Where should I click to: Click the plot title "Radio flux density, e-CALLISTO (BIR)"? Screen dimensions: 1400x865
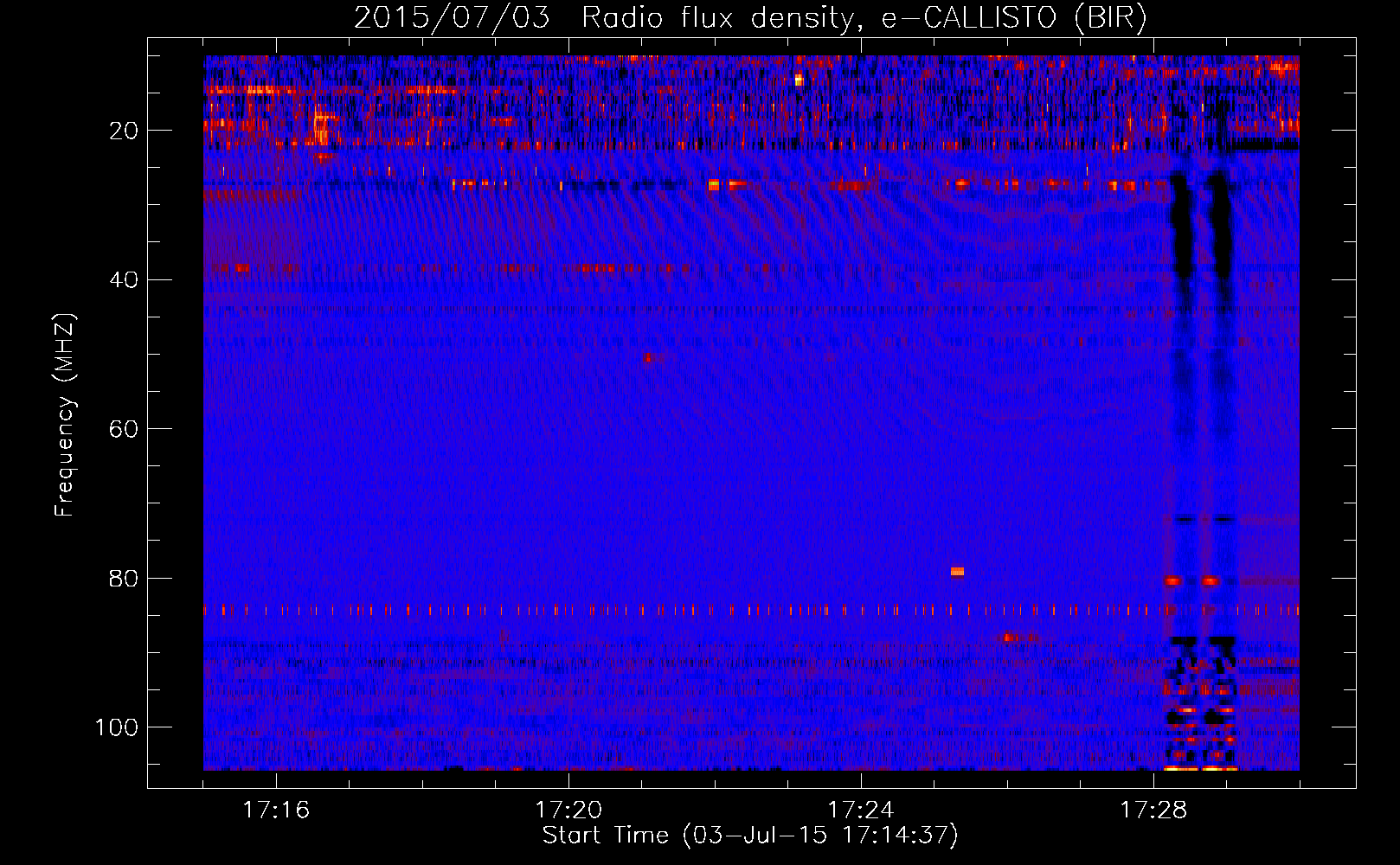[x=864, y=18]
